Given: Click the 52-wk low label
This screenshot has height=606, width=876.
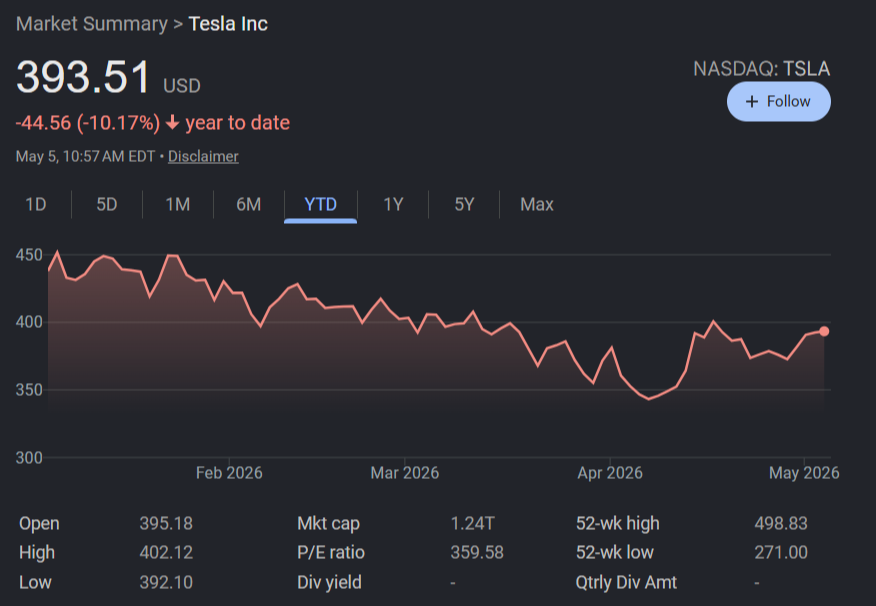Looking at the screenshot, I should (x=615, y=552).
